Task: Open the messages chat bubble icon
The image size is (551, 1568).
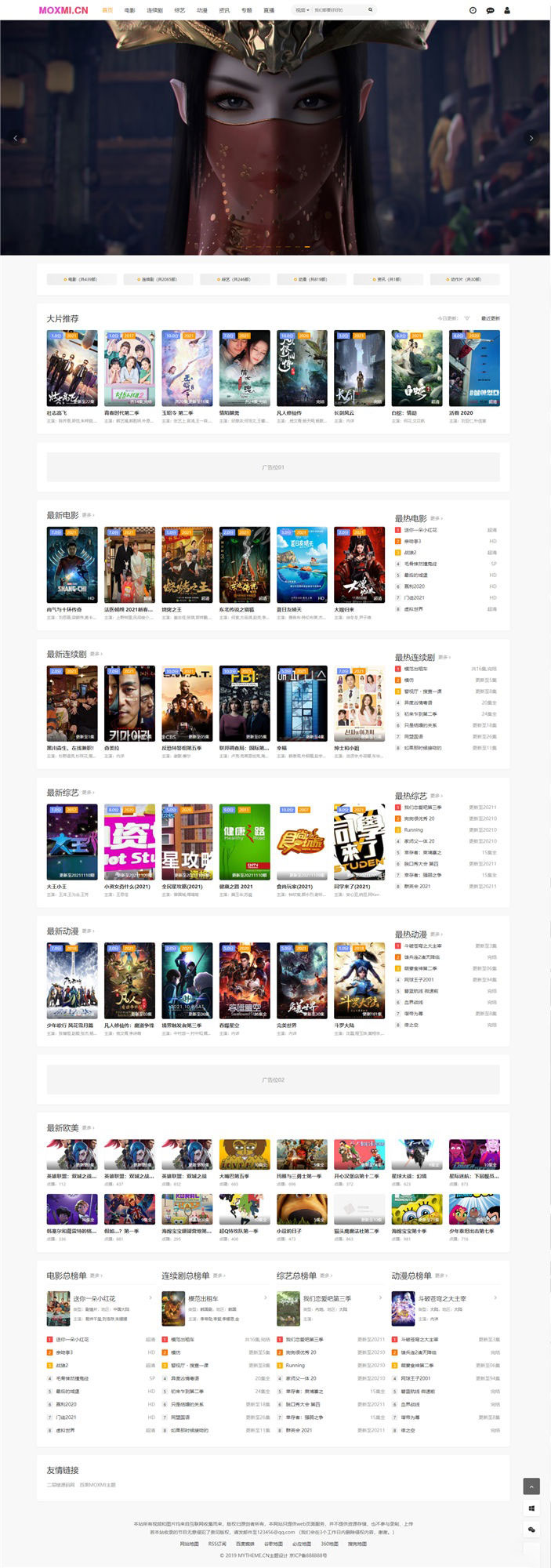Action: tap(490, 10)
